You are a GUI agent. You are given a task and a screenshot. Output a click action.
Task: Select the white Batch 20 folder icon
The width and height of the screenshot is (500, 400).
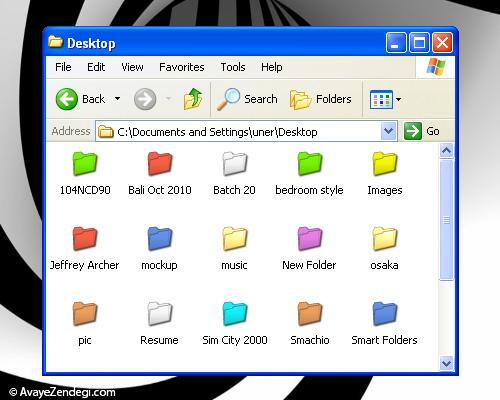tap(235, 164)
